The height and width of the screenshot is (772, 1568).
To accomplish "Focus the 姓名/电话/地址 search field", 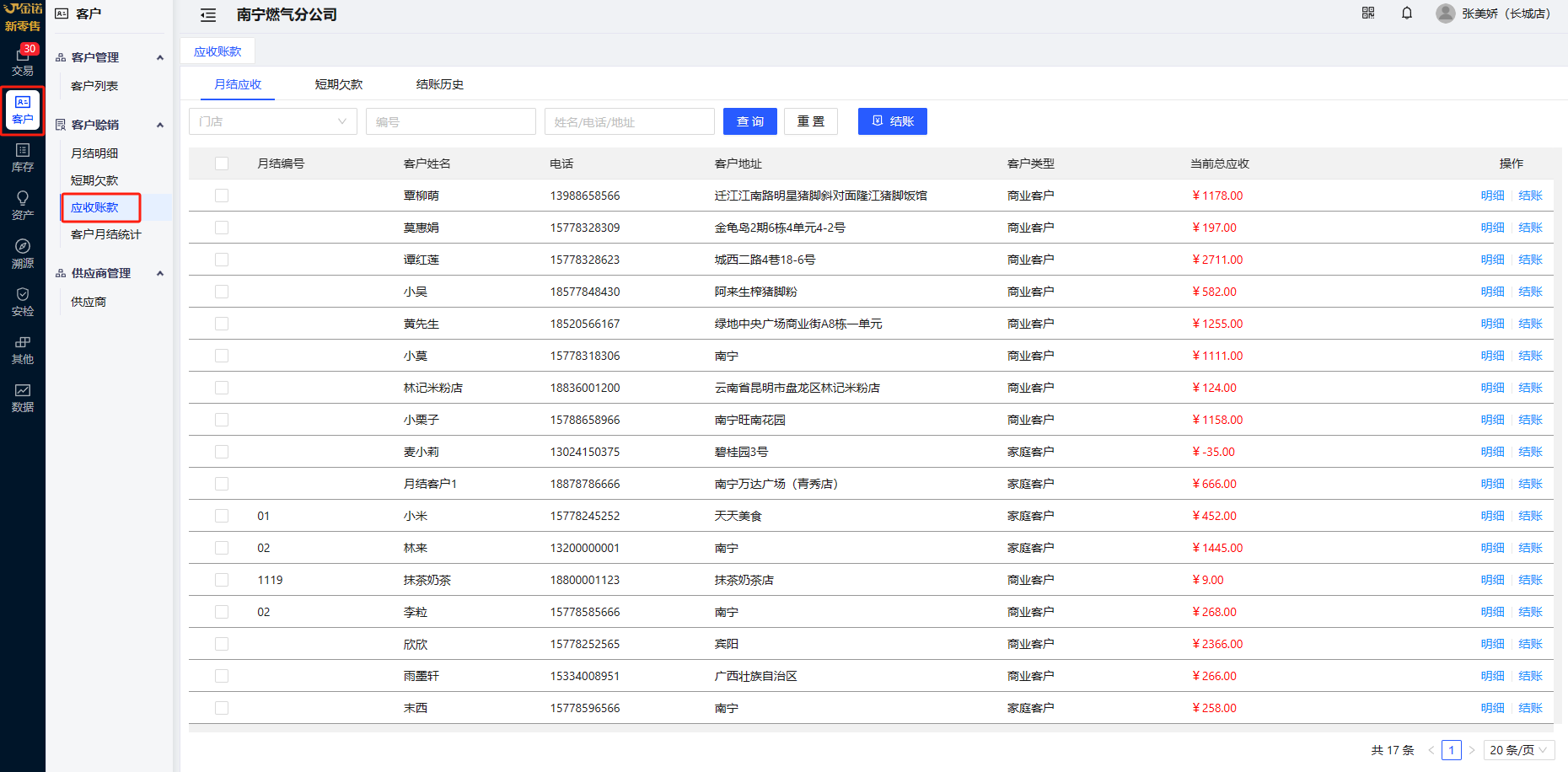I will click(630, 121).
